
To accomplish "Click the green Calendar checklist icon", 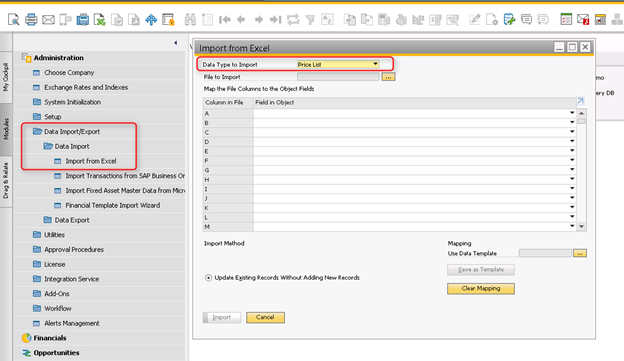I will coord(566,19).
